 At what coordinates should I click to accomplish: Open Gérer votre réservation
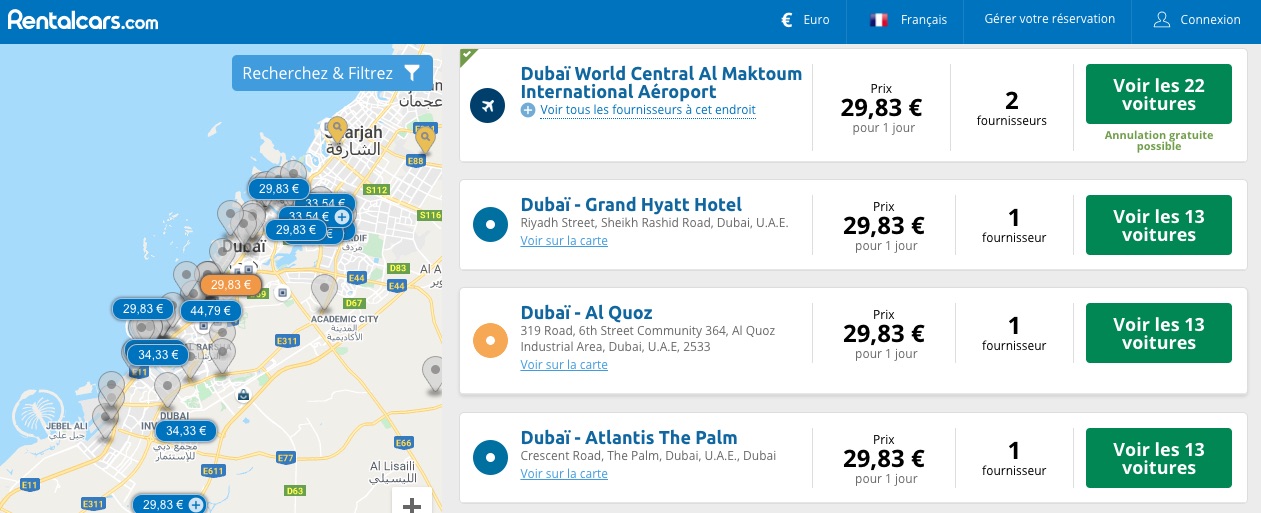tap(1049, 19)
